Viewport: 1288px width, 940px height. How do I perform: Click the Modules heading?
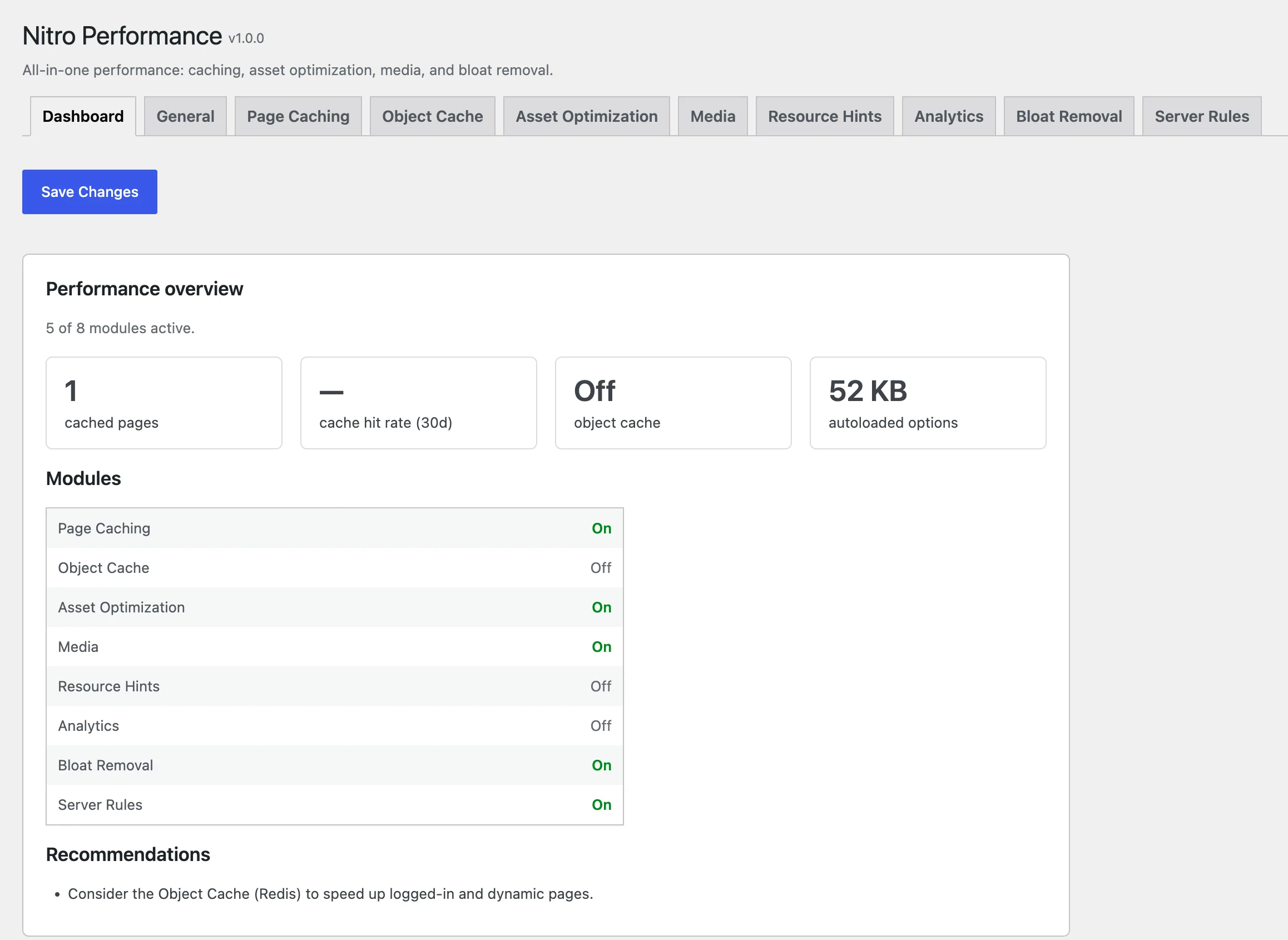point(83,478)
